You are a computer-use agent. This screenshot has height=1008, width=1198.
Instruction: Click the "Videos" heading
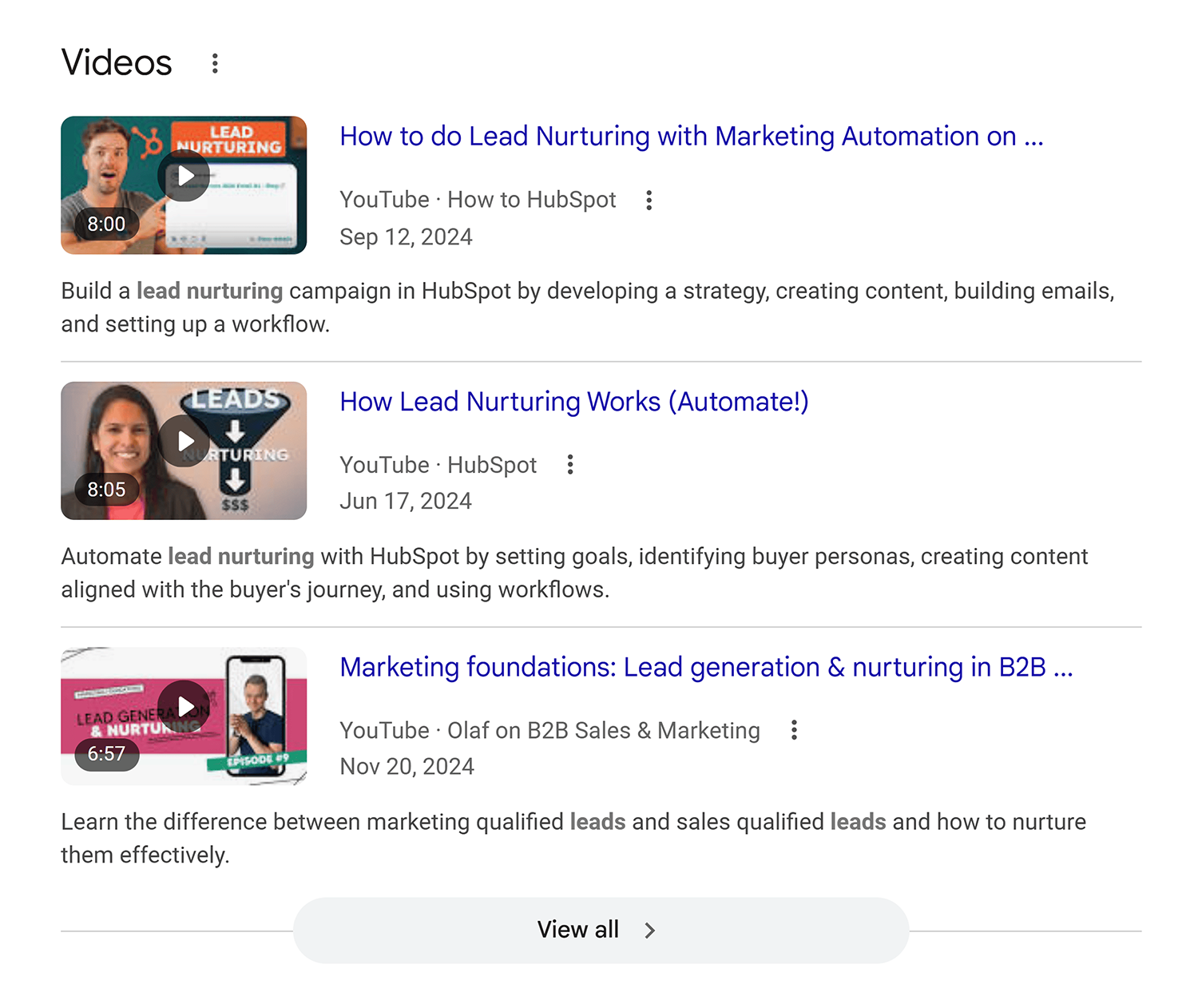point(117,62)
